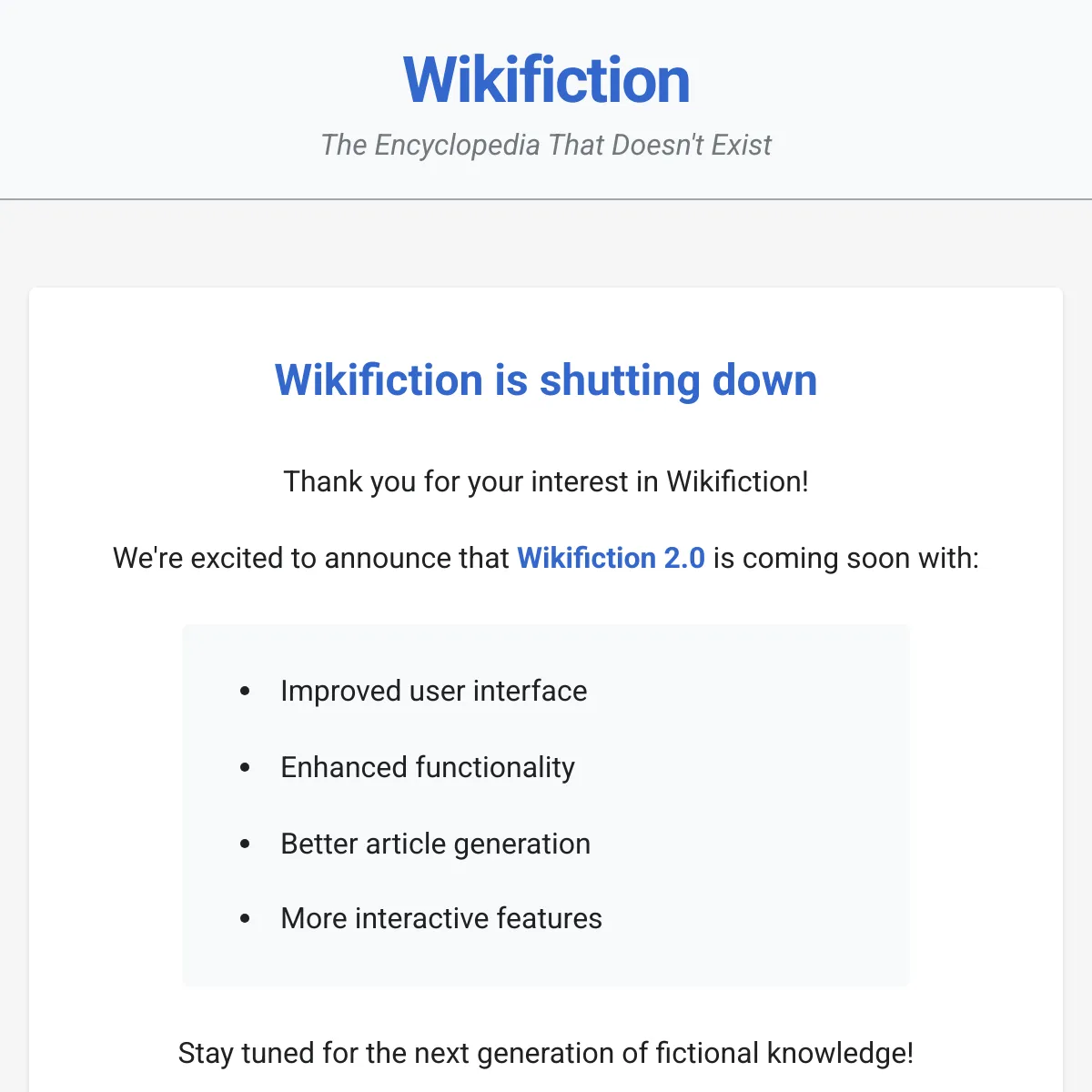Select the More interactive features list item
The width and height of the screenshot is (1092, 1092).
441,918
